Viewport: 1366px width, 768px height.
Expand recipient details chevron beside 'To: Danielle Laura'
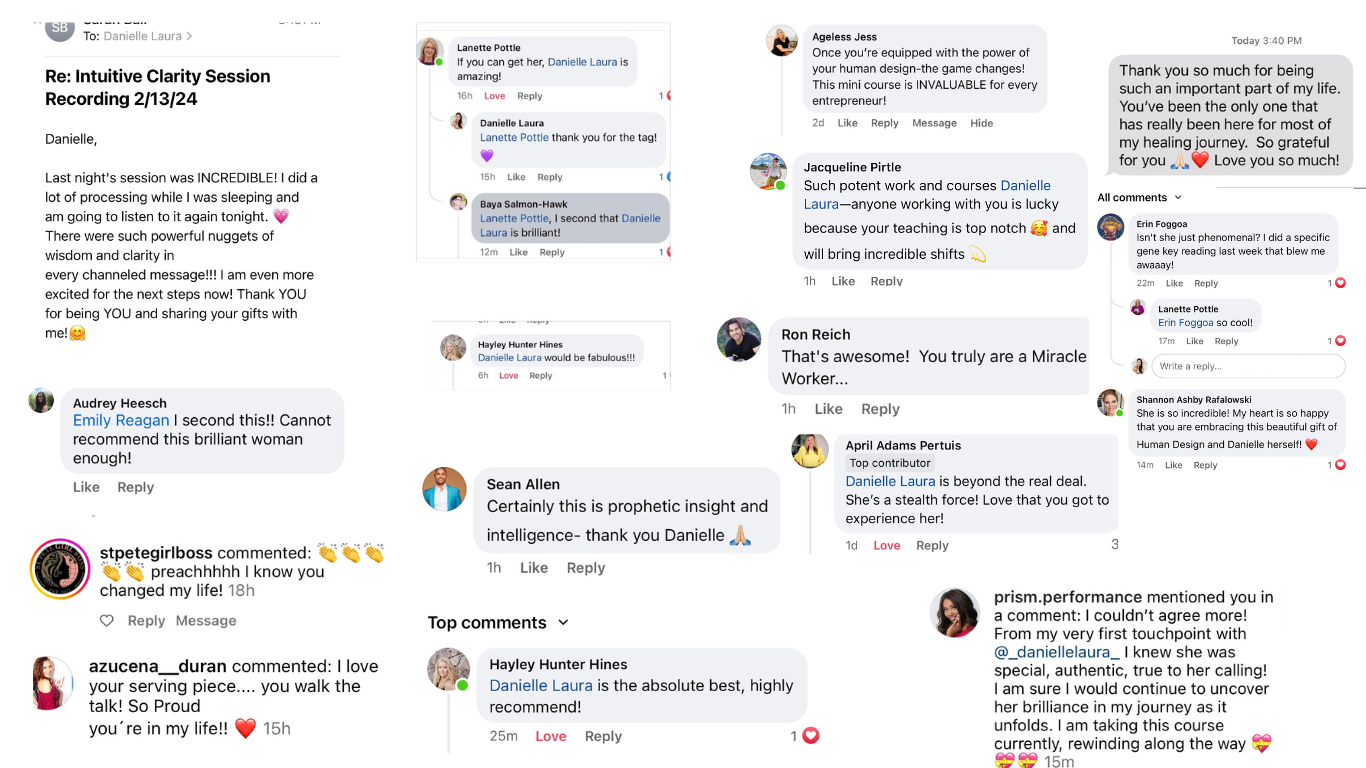[x=190, y=36]
